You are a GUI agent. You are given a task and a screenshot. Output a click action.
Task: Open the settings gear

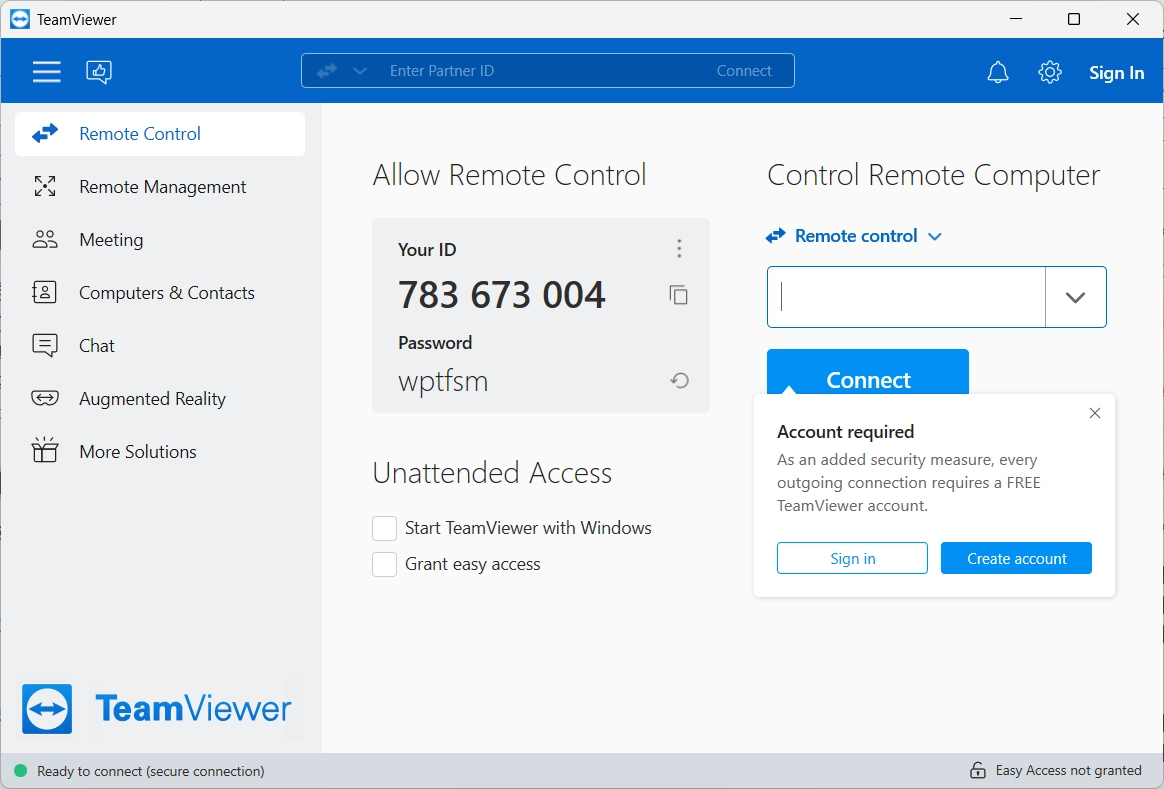pyautogui.click(x=1050, y=72)
